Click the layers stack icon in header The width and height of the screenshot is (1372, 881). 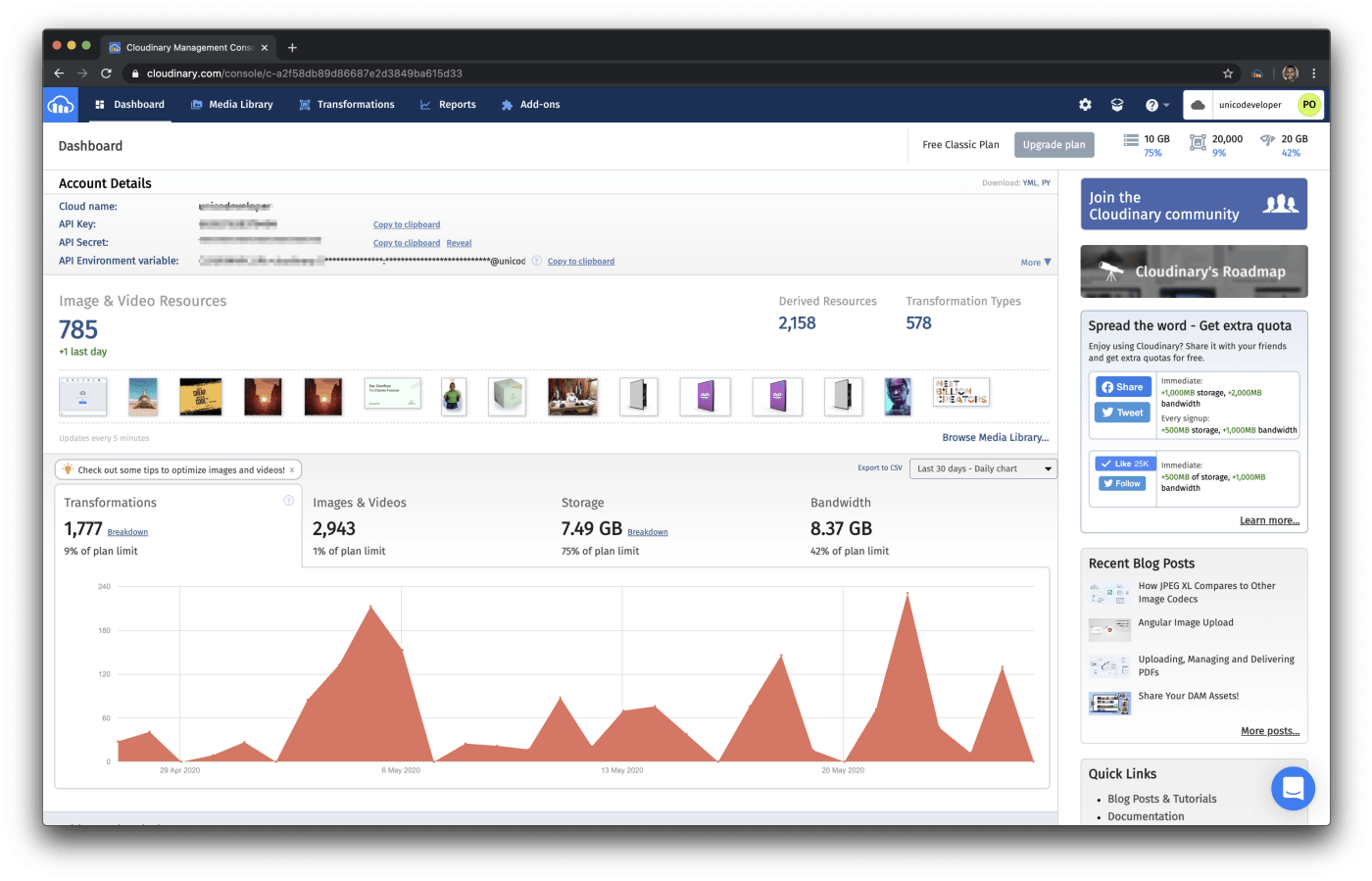[x=1116, y=105]
